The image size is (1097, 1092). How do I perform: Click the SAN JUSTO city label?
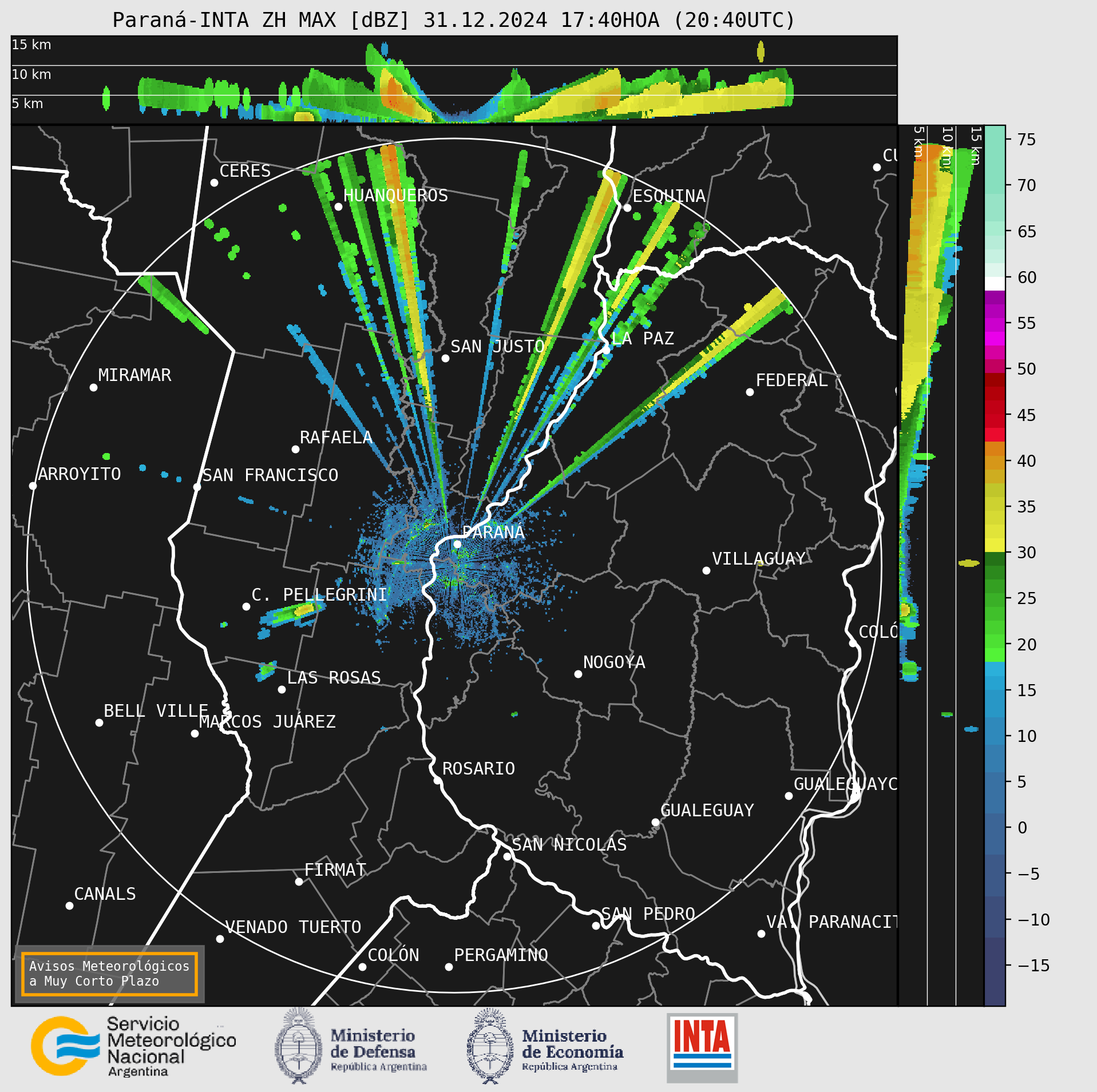497,346
